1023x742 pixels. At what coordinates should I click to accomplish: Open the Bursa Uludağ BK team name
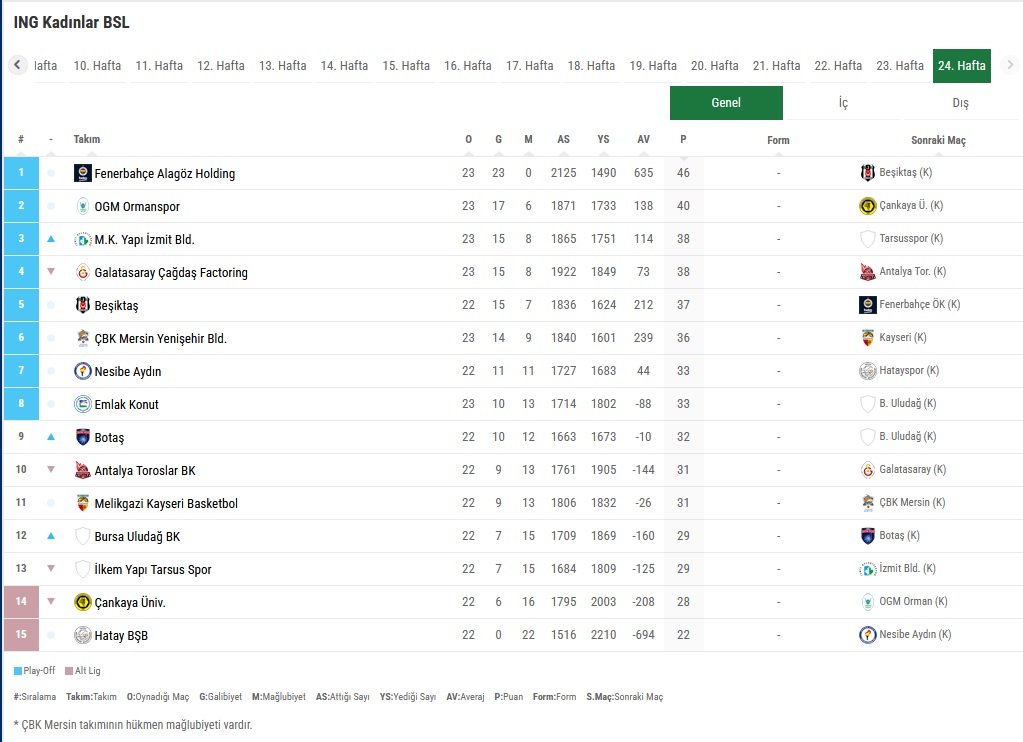coord(137,536)
